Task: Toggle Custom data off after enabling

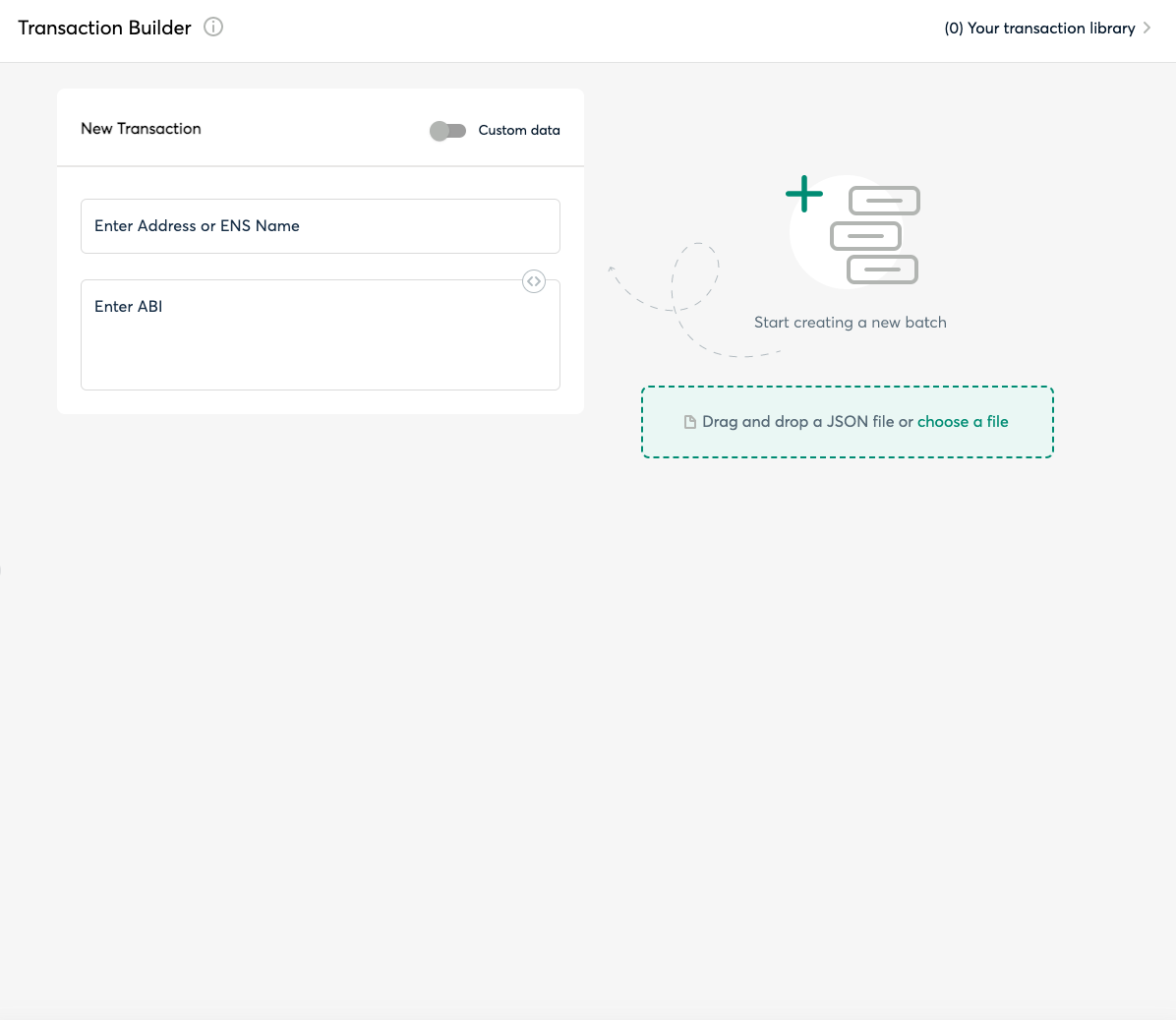Action: 448,131
